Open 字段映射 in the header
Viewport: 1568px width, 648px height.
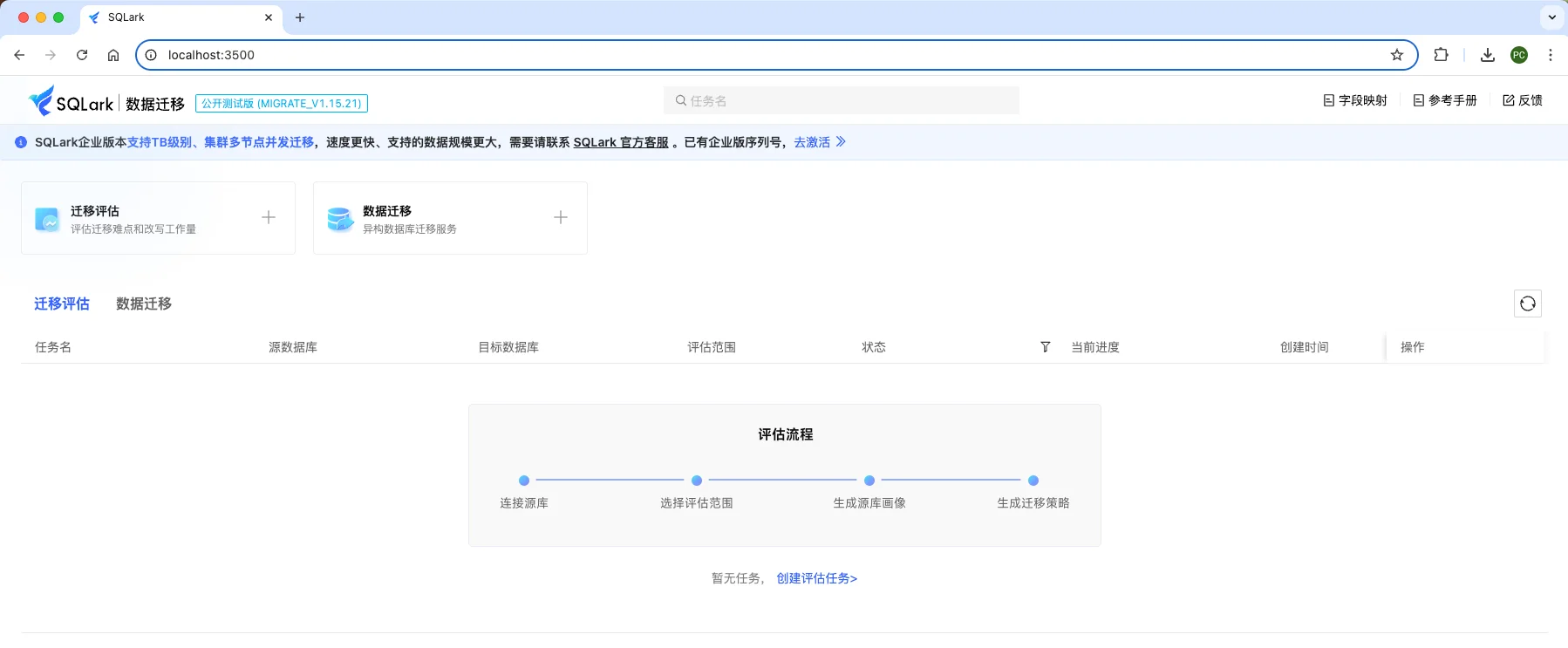(1355, 100)
